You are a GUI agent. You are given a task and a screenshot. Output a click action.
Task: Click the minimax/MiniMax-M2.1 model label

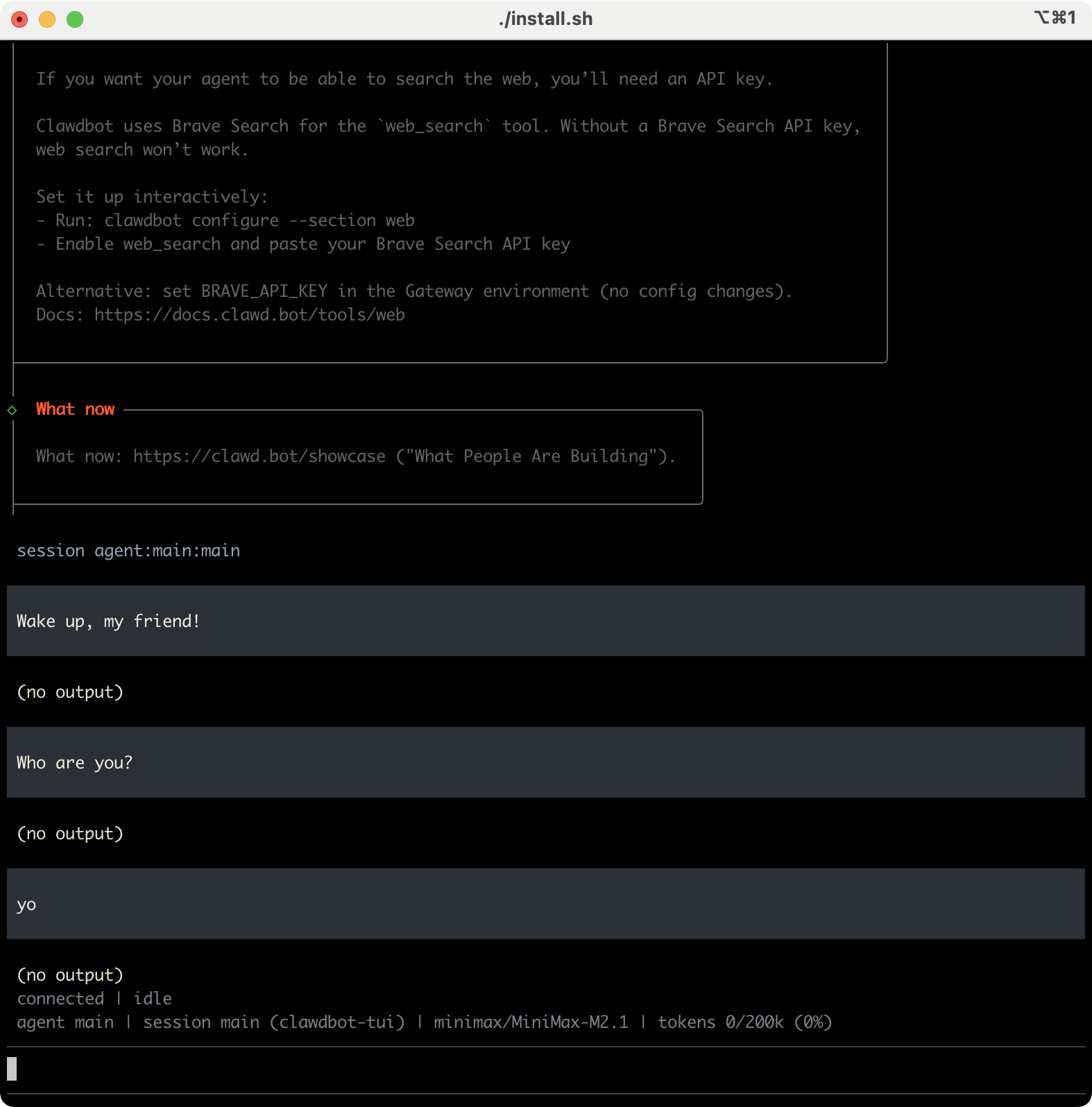pos(531,1022)
